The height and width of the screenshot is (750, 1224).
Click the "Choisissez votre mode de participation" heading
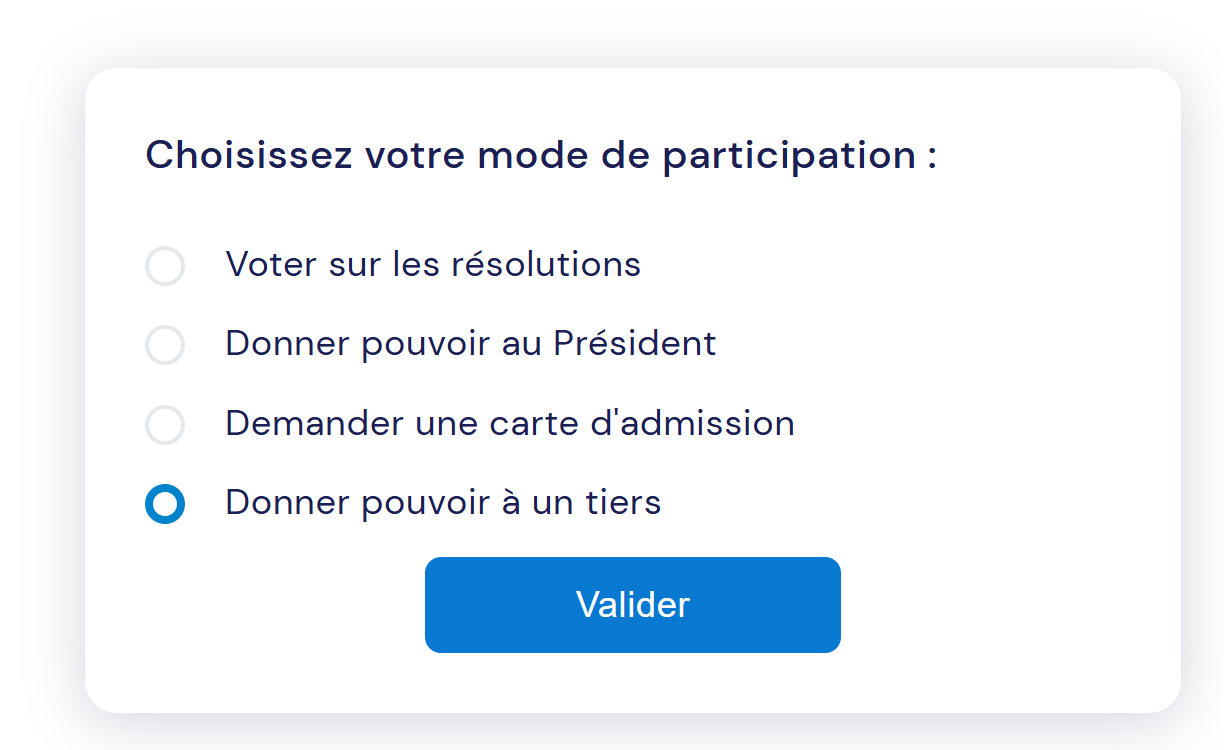coord(540,156)
